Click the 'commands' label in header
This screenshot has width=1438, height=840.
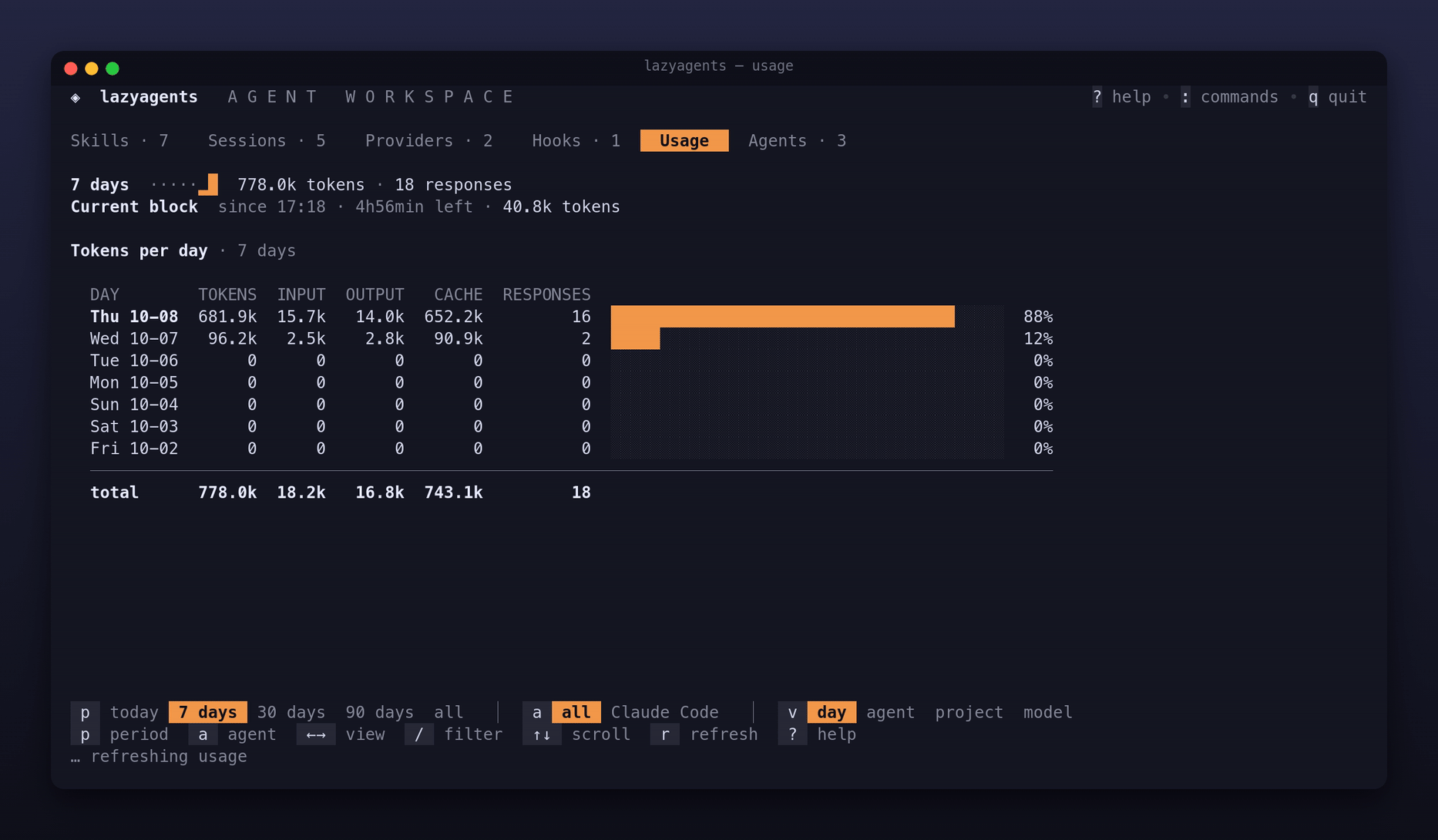[x=1239, y=97]
